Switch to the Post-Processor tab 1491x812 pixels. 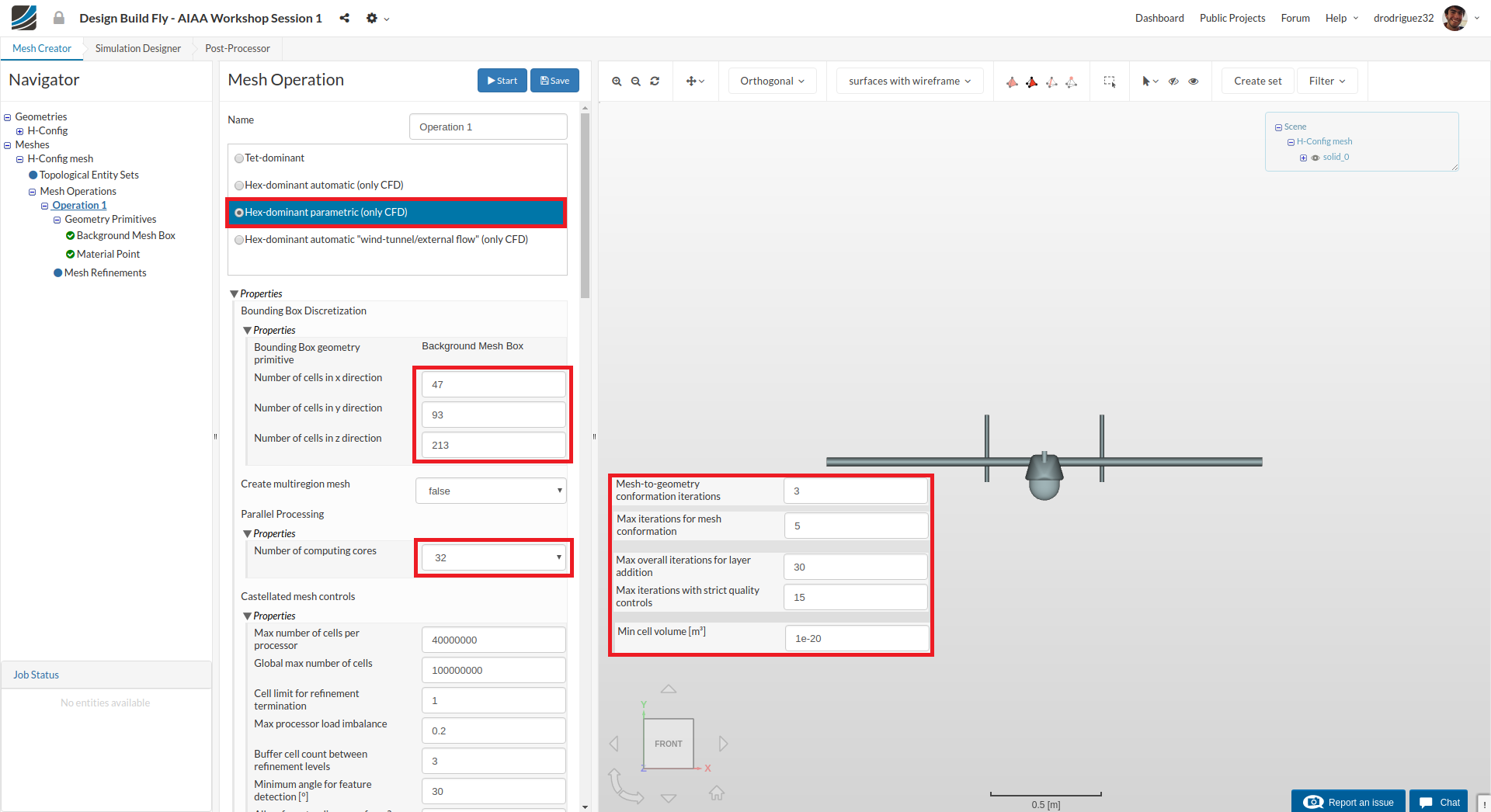238,48
